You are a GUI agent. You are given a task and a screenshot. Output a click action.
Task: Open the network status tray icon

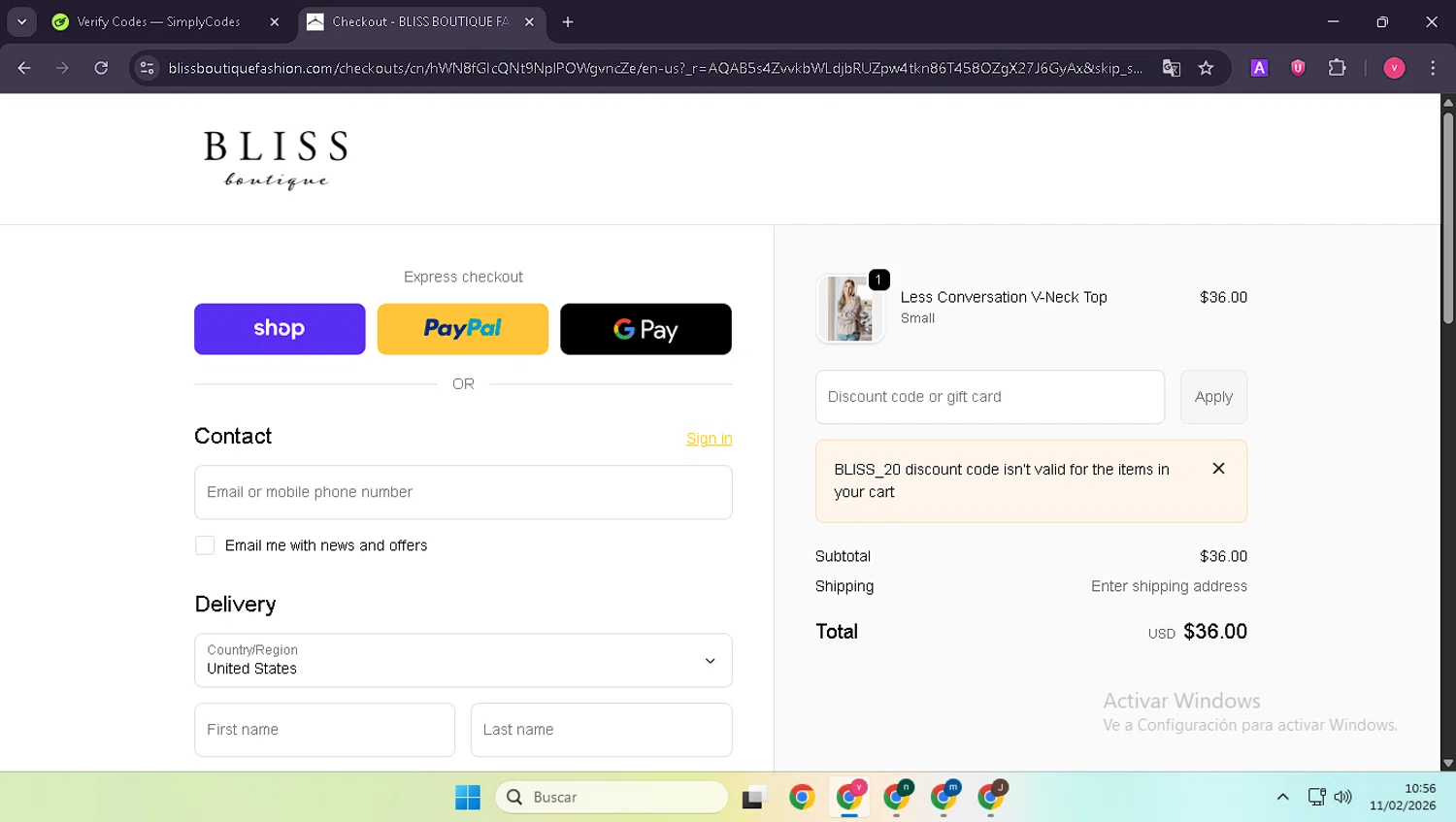click(1316, 797)
